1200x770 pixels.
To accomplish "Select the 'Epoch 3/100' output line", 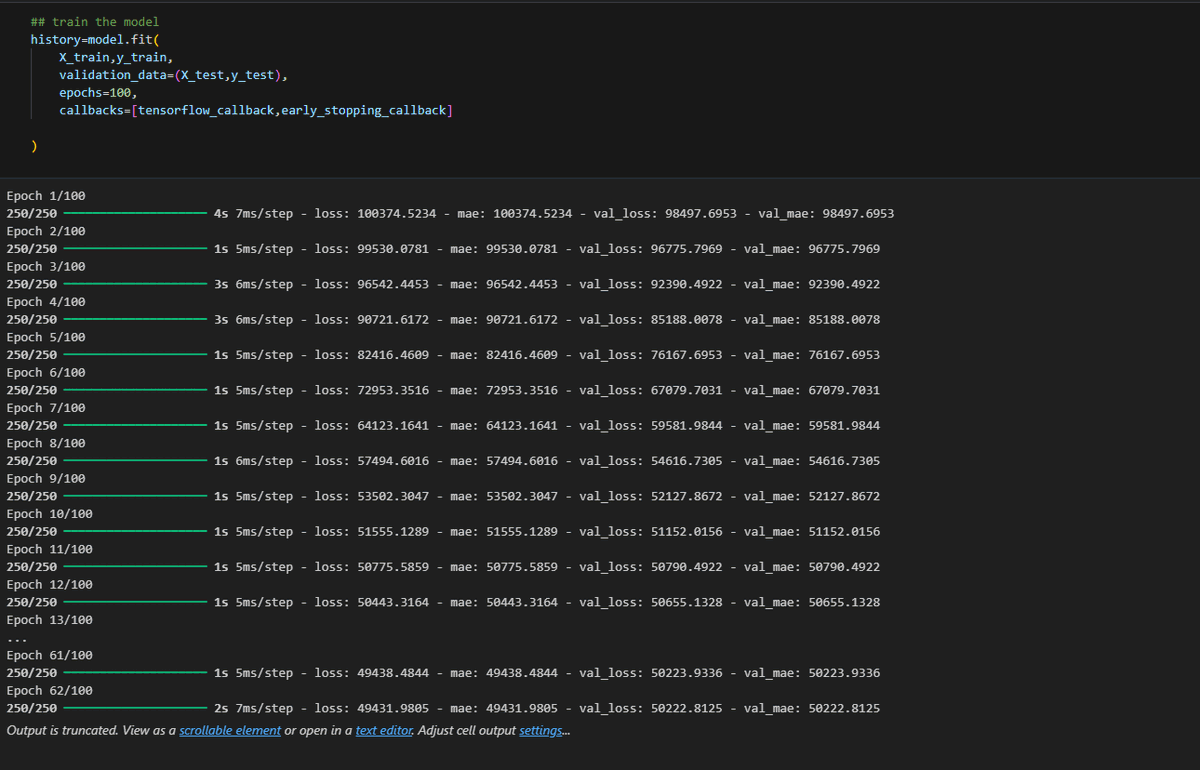I will 46,267.
